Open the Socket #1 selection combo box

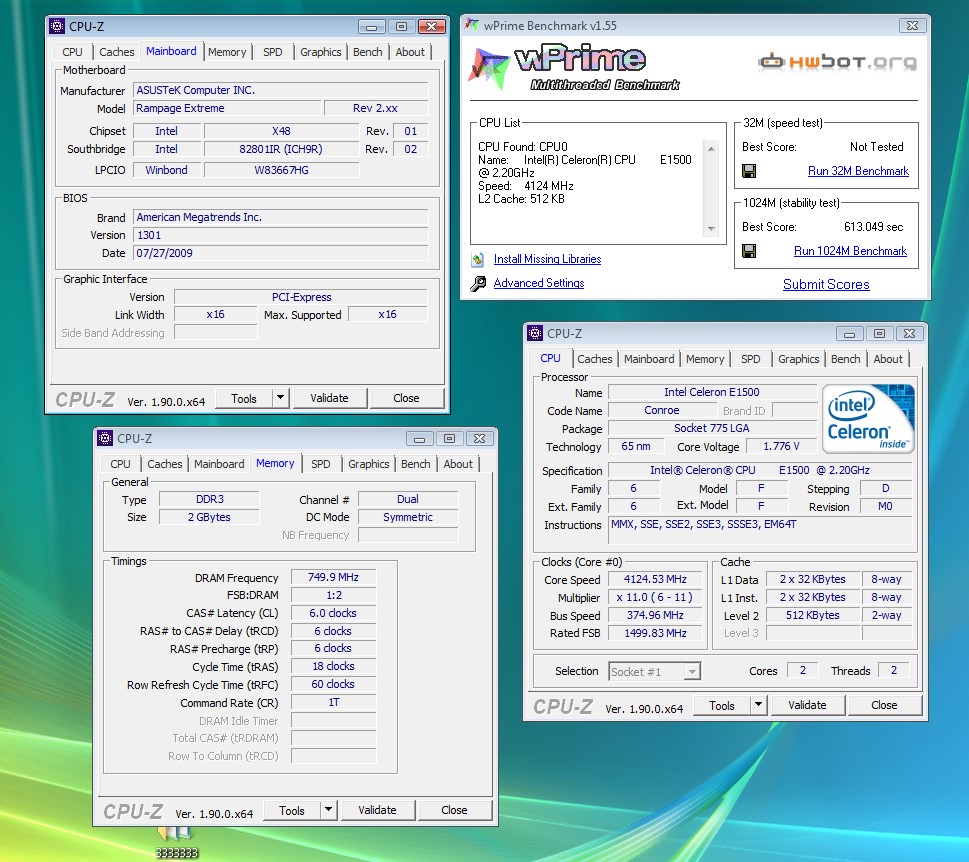[x=654, y=671]
